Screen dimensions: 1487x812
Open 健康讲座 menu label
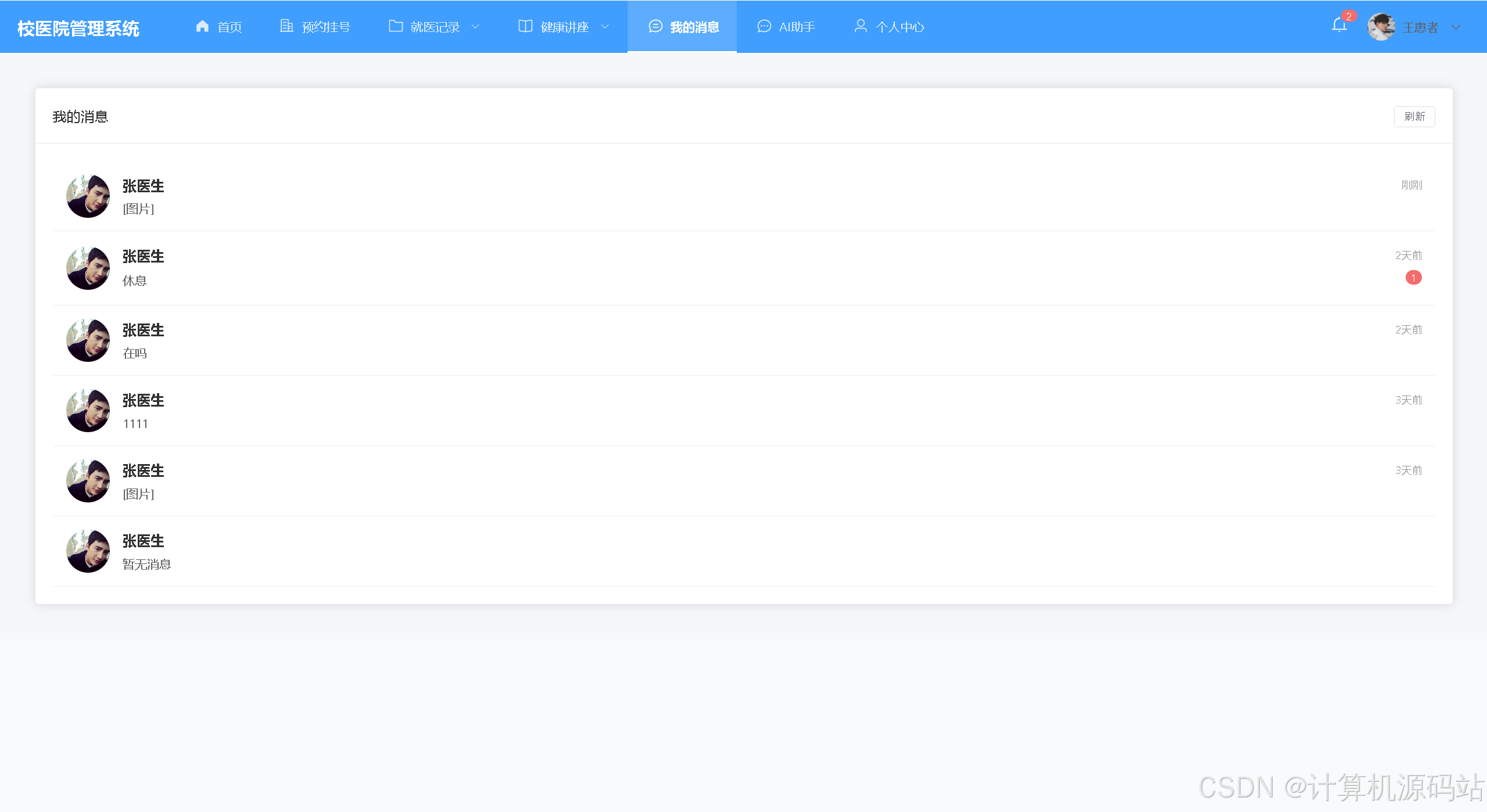pos(564,27)
